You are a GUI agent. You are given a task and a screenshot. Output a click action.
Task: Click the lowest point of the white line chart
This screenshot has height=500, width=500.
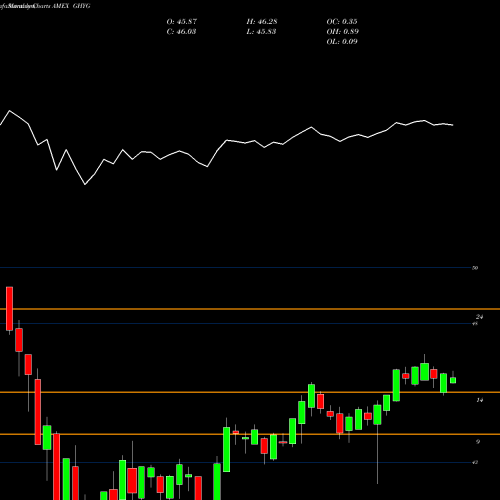coord(85,184)
